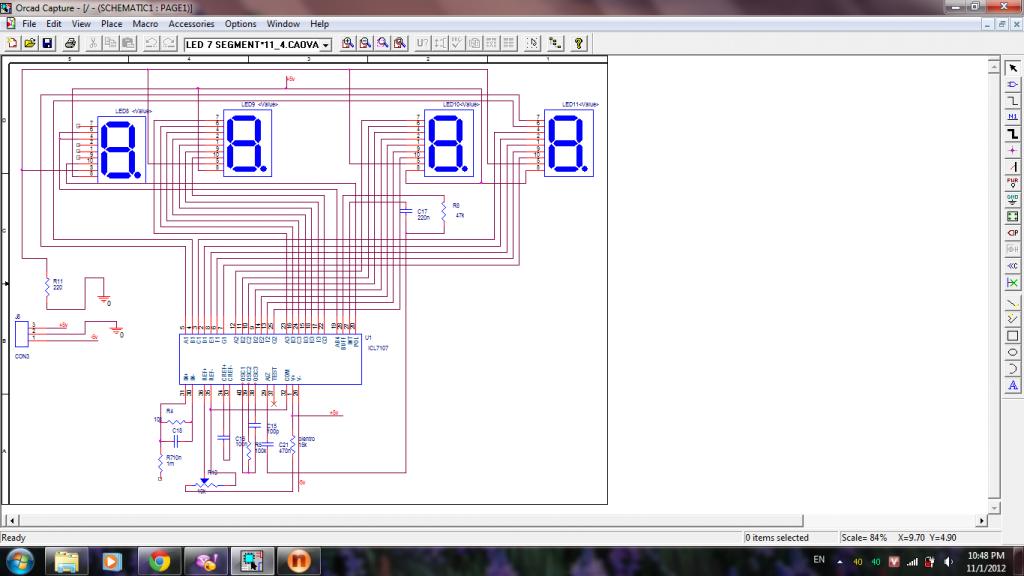Open the Accessories menu
The width and height of the screenshot is (1024, 576).
pyautogui.click(x=190, y=23)
